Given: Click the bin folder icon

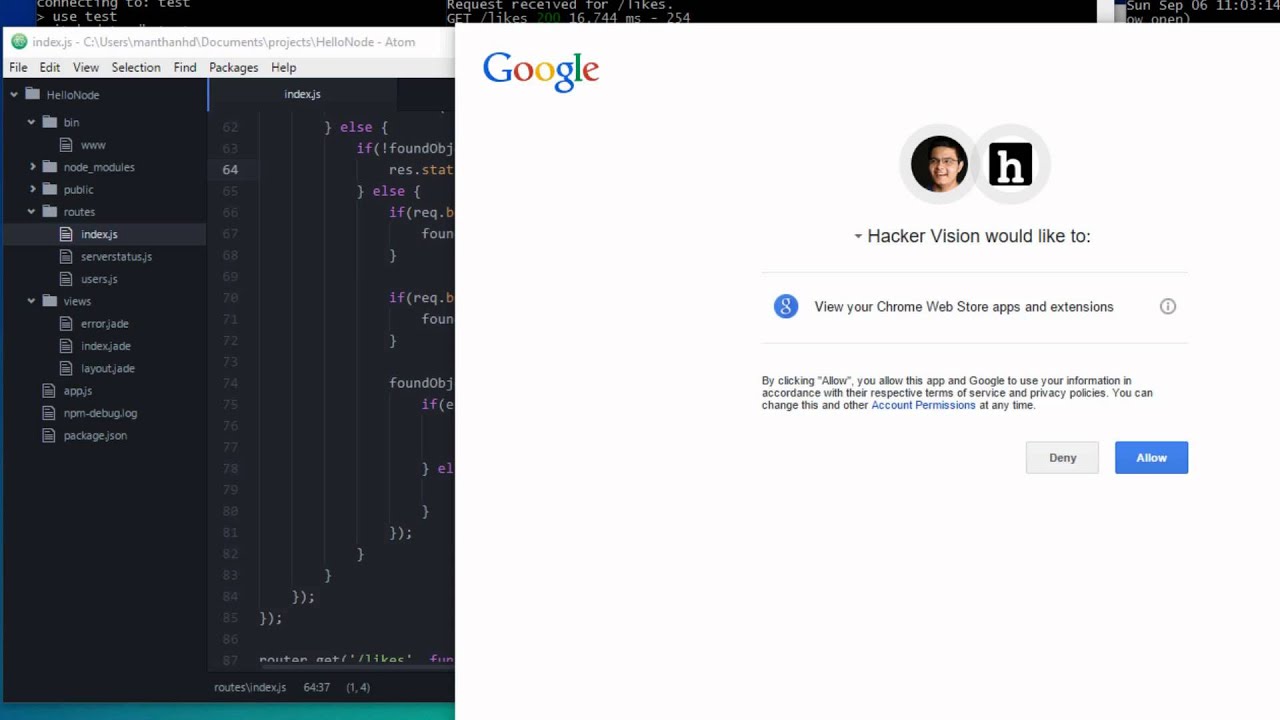Looking at the screenshot, I should coord(49,122).
